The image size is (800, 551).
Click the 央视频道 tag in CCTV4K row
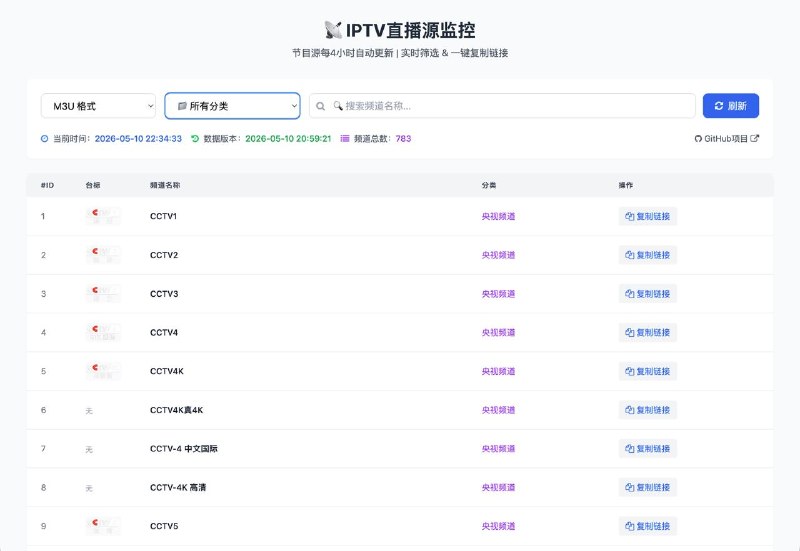(498, 371)
